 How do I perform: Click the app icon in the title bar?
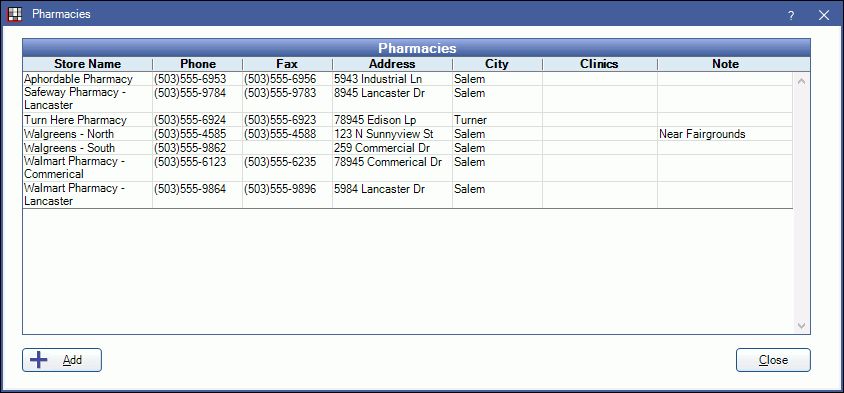click(x=15, y=15)
